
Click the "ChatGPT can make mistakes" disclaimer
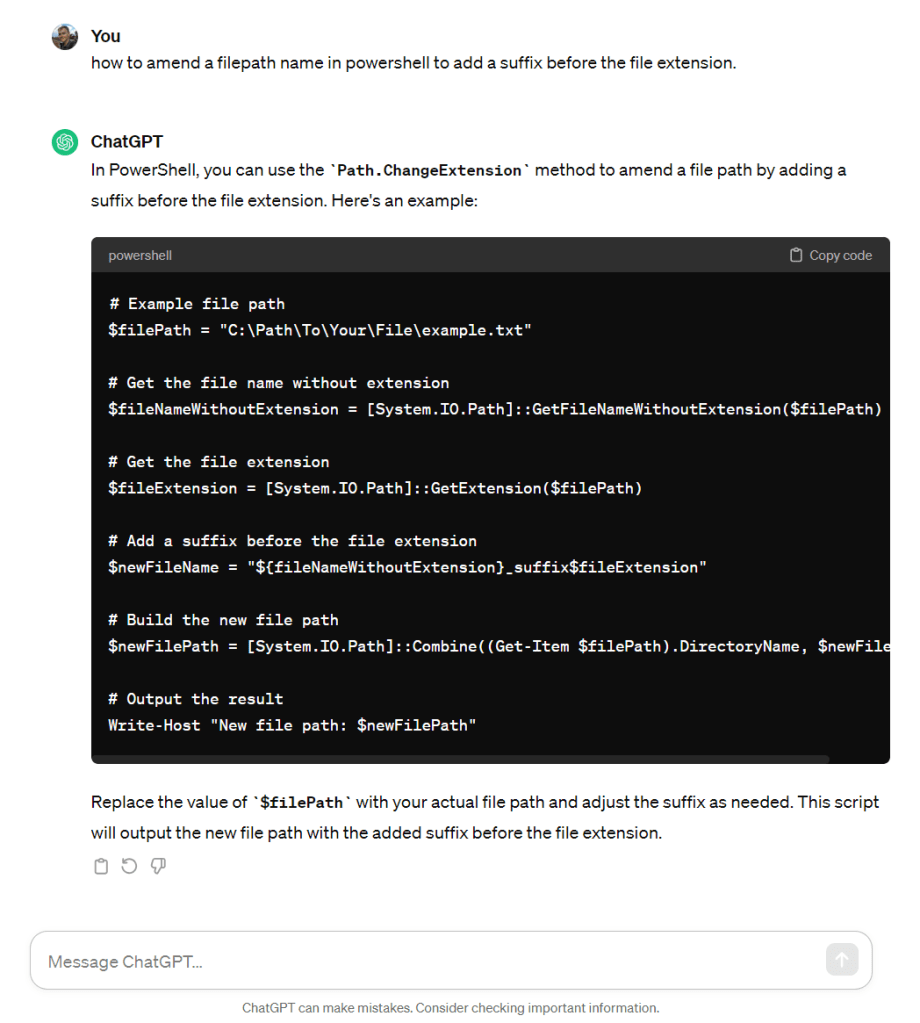(x=450, y=1008)
